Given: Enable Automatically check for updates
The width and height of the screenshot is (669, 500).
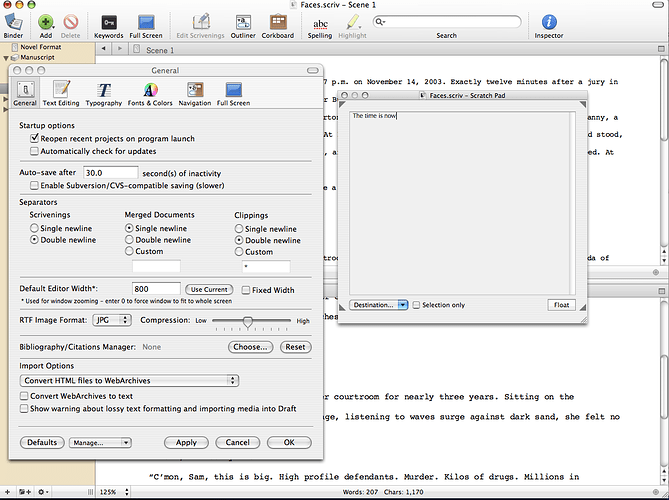Looking at the screenshot, I should pos(34,151).
